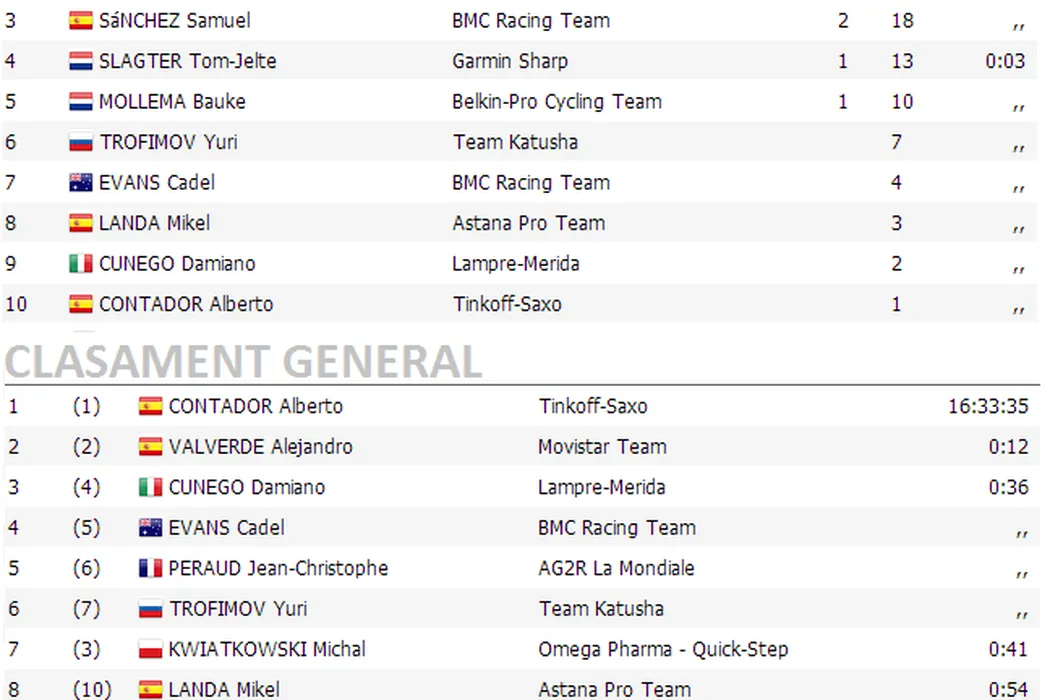Image resolution: width=1050 pixels, height=700 pixels.
Task: Open the AG2R La Mondiale team link
Action: 616,569
